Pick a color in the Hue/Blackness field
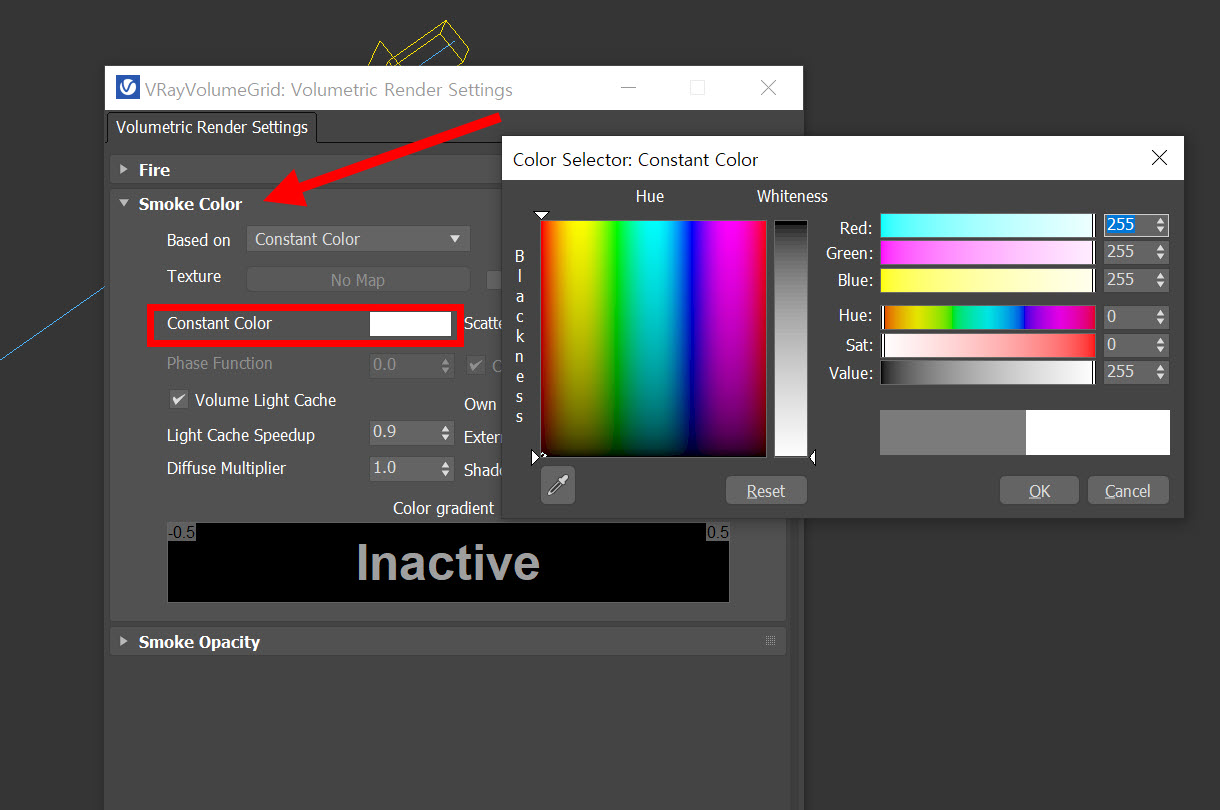 point(653,338)
